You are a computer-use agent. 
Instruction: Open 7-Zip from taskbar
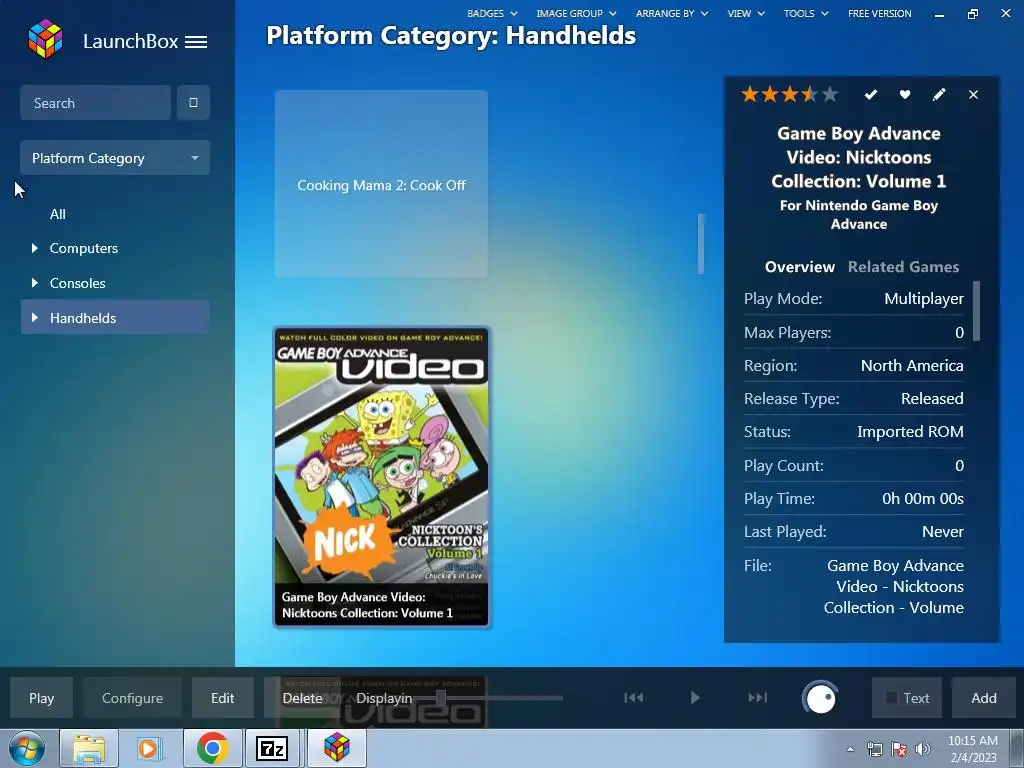click(272, 748)
